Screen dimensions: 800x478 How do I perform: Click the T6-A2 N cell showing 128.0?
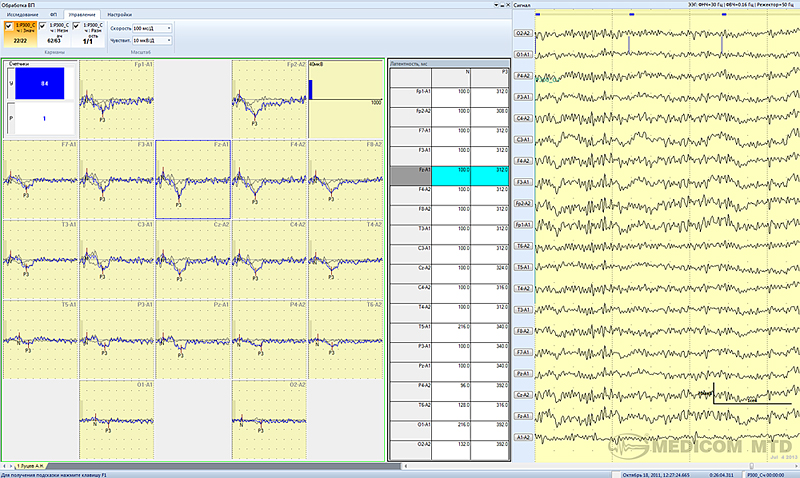click(x=451, y=411)
